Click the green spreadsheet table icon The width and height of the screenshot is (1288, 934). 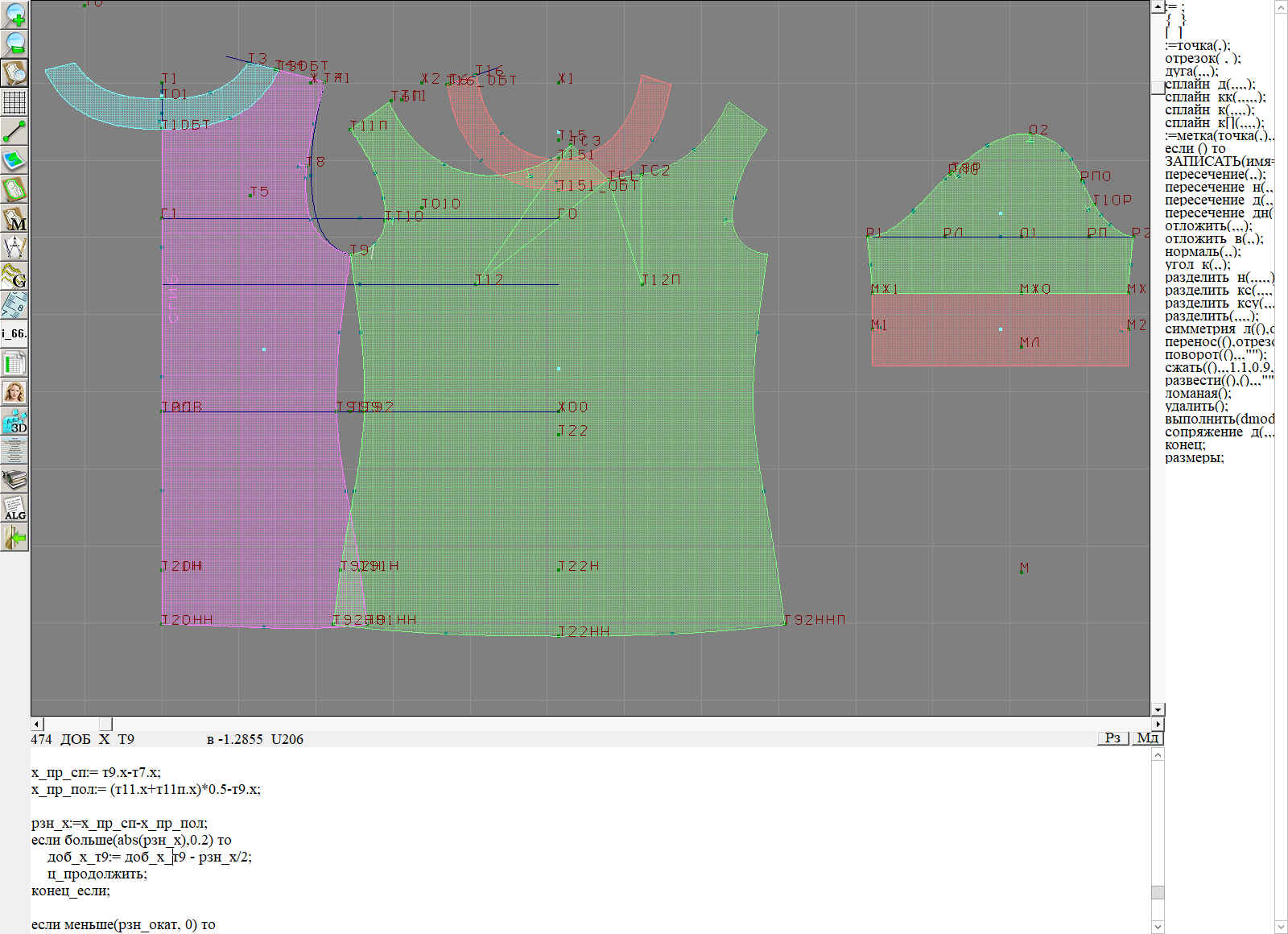(x=14, y=363)
